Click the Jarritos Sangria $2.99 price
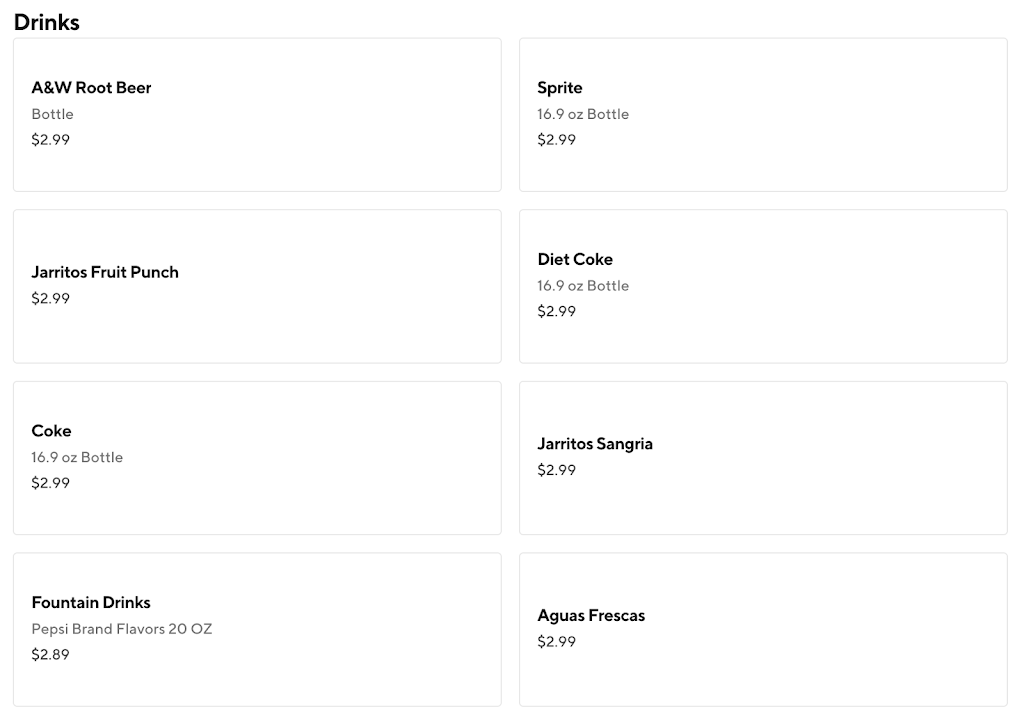Screen dimensions: 1024x724 click(x=556, y=470)
